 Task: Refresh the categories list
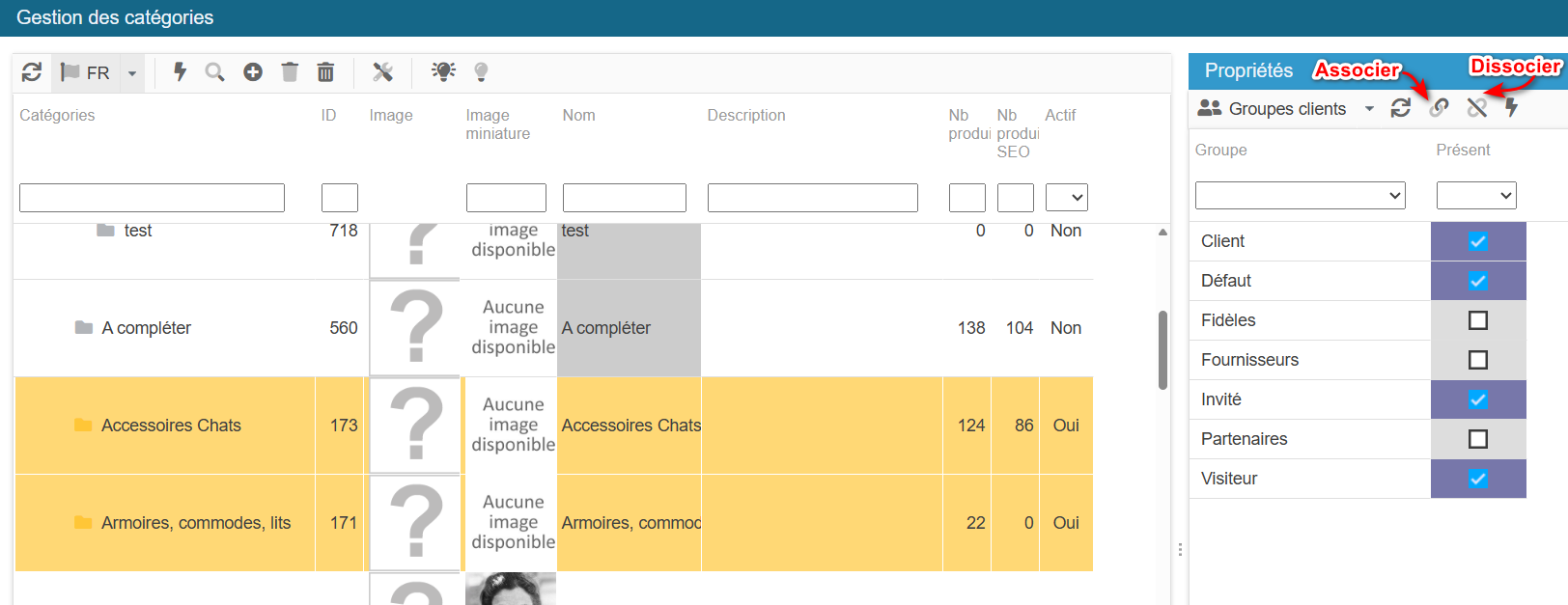(32, 72)
